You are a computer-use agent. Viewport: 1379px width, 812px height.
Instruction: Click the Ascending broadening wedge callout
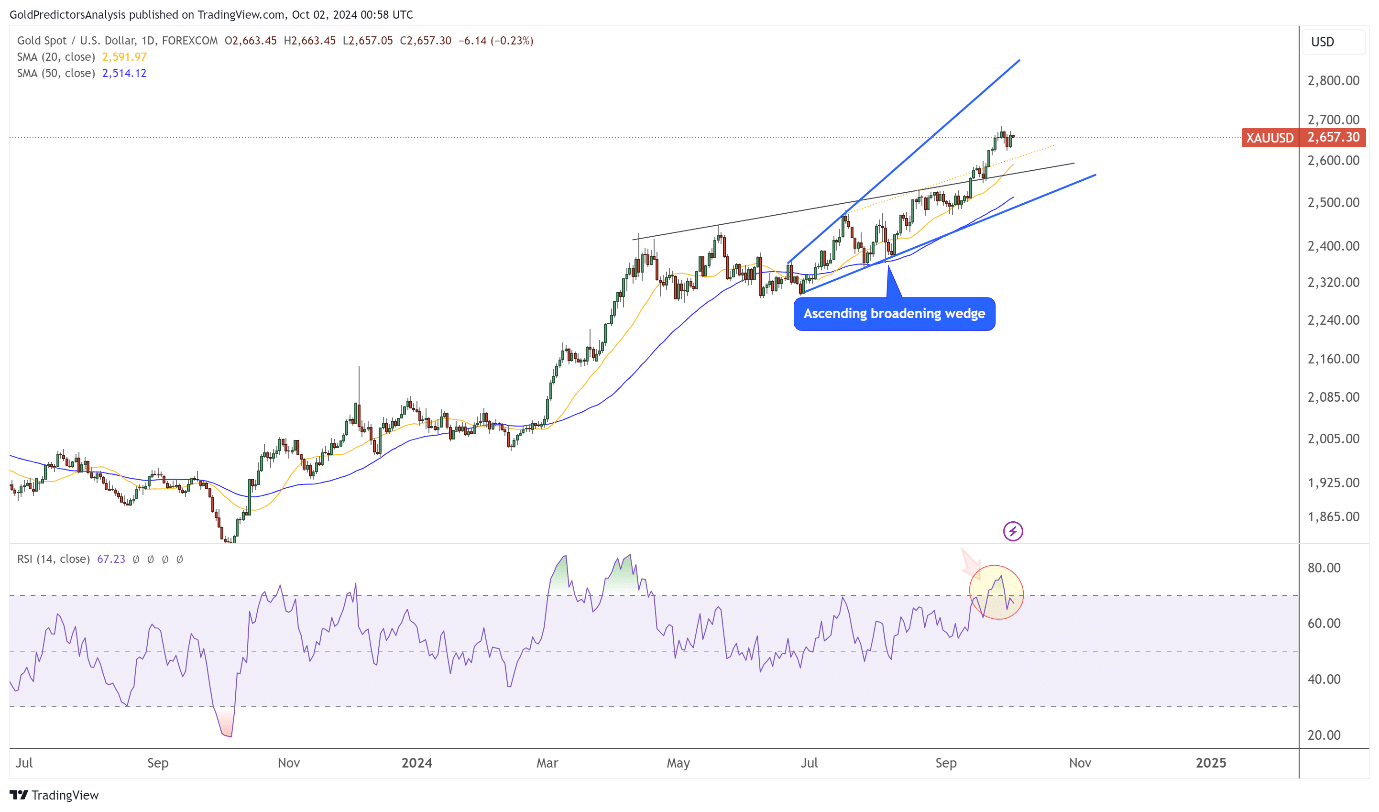tap(895, 314)
